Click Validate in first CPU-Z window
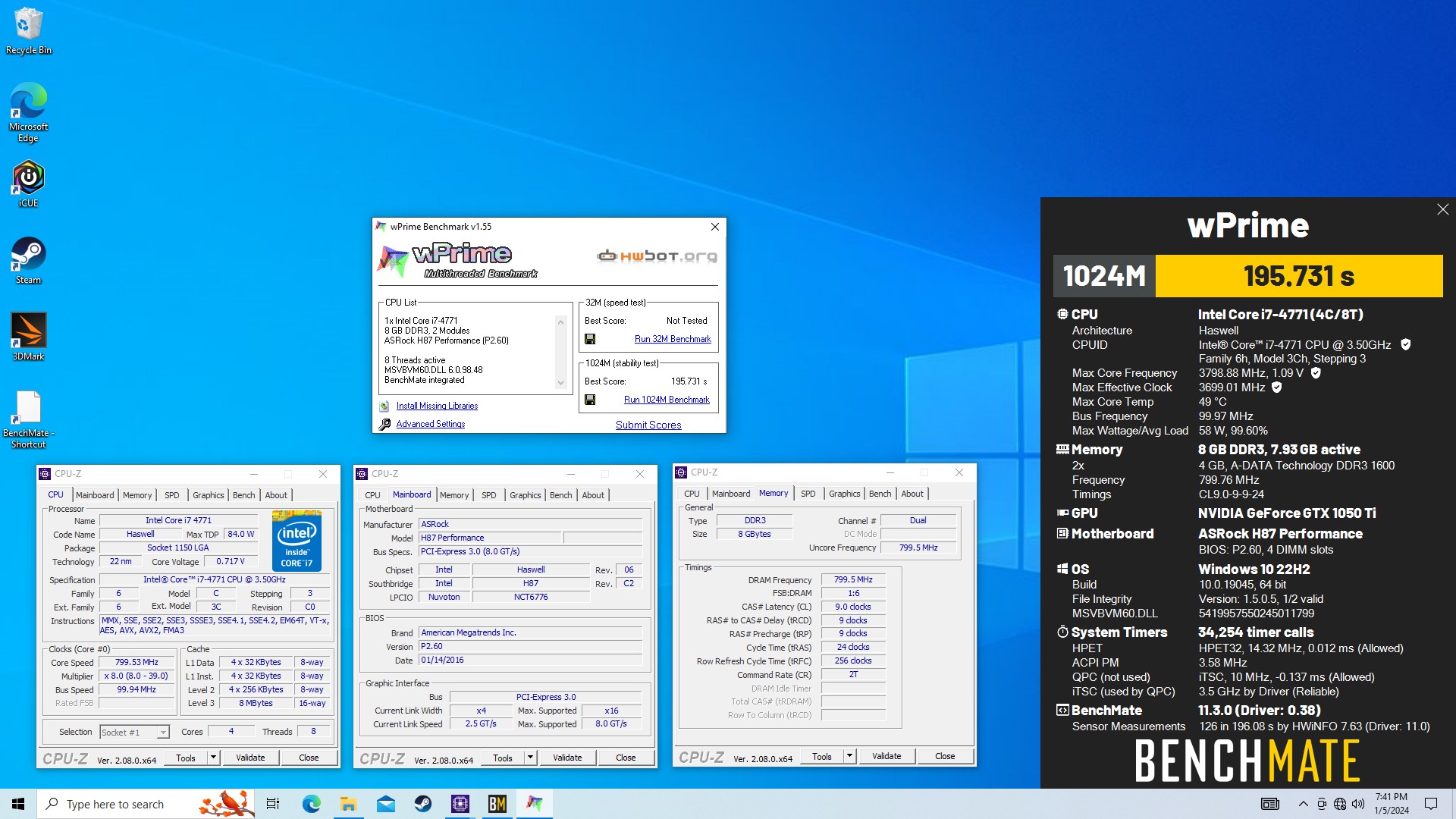1456x819 pixels. coord(250,758)
